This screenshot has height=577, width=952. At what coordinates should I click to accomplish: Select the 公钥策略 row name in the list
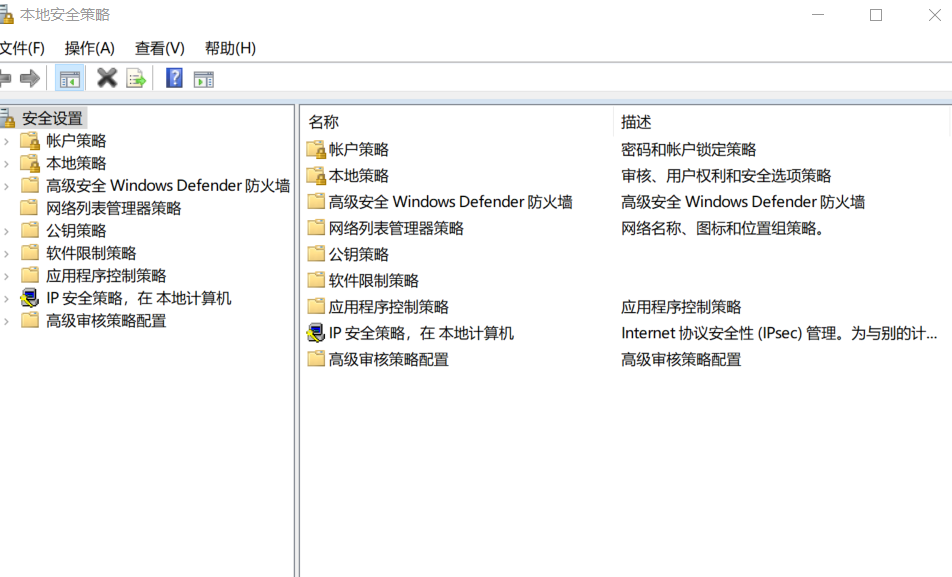click(358, 254)
